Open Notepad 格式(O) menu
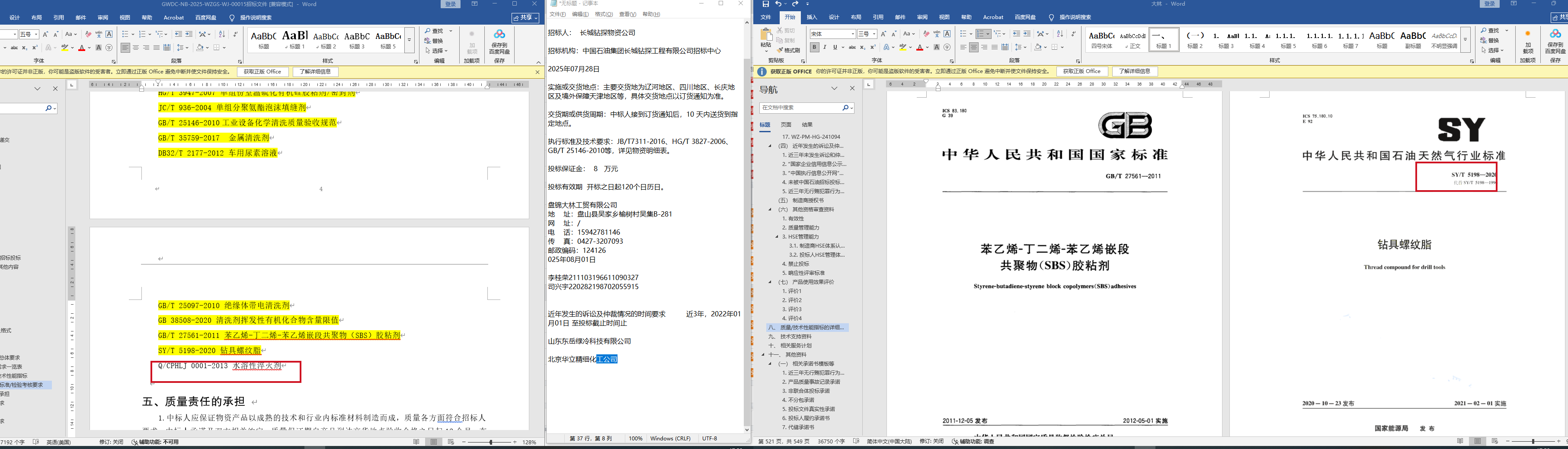 pyautogui.click(x=604, y=14)
